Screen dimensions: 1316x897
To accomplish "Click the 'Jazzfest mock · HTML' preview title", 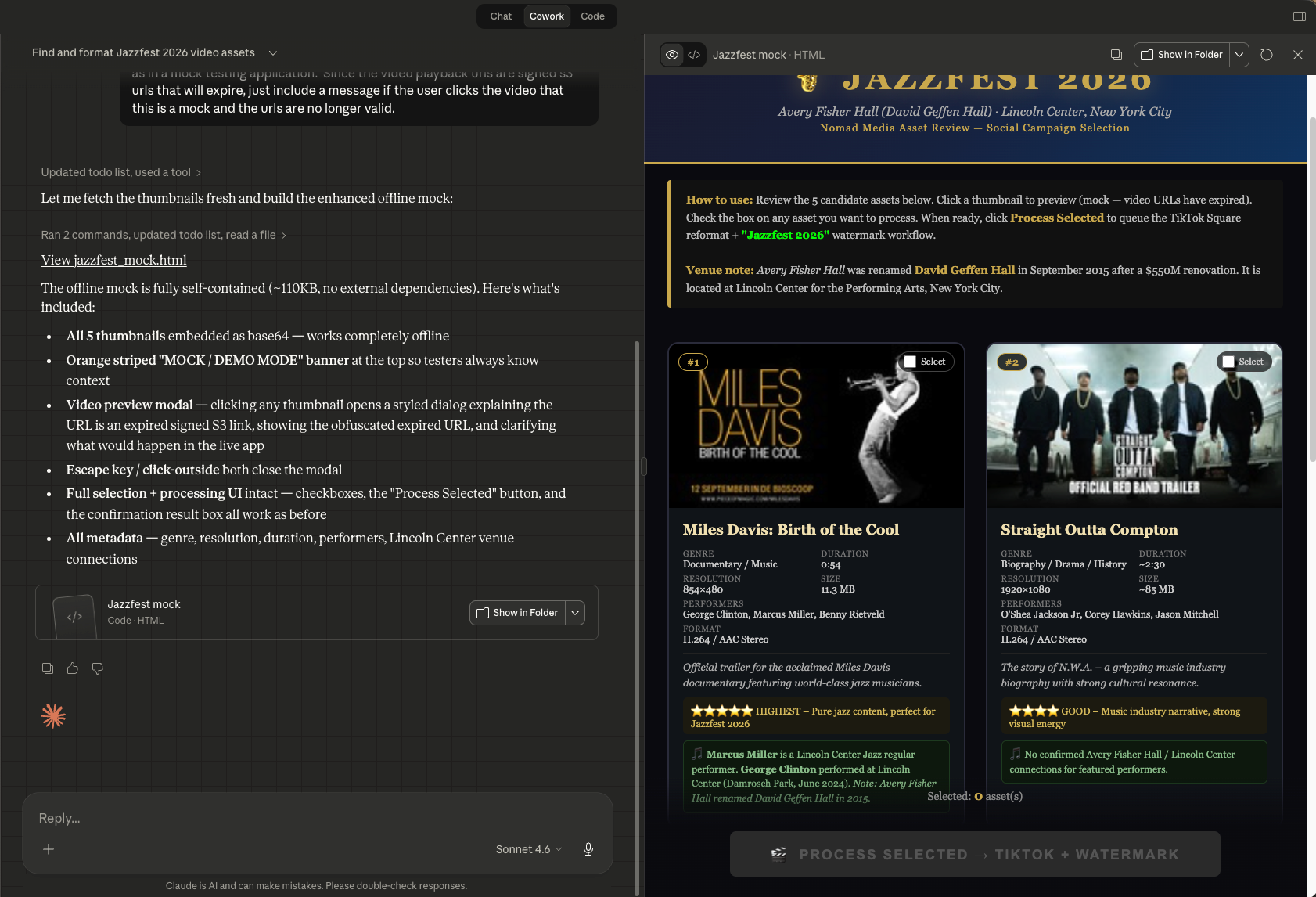I will (768, 55).
